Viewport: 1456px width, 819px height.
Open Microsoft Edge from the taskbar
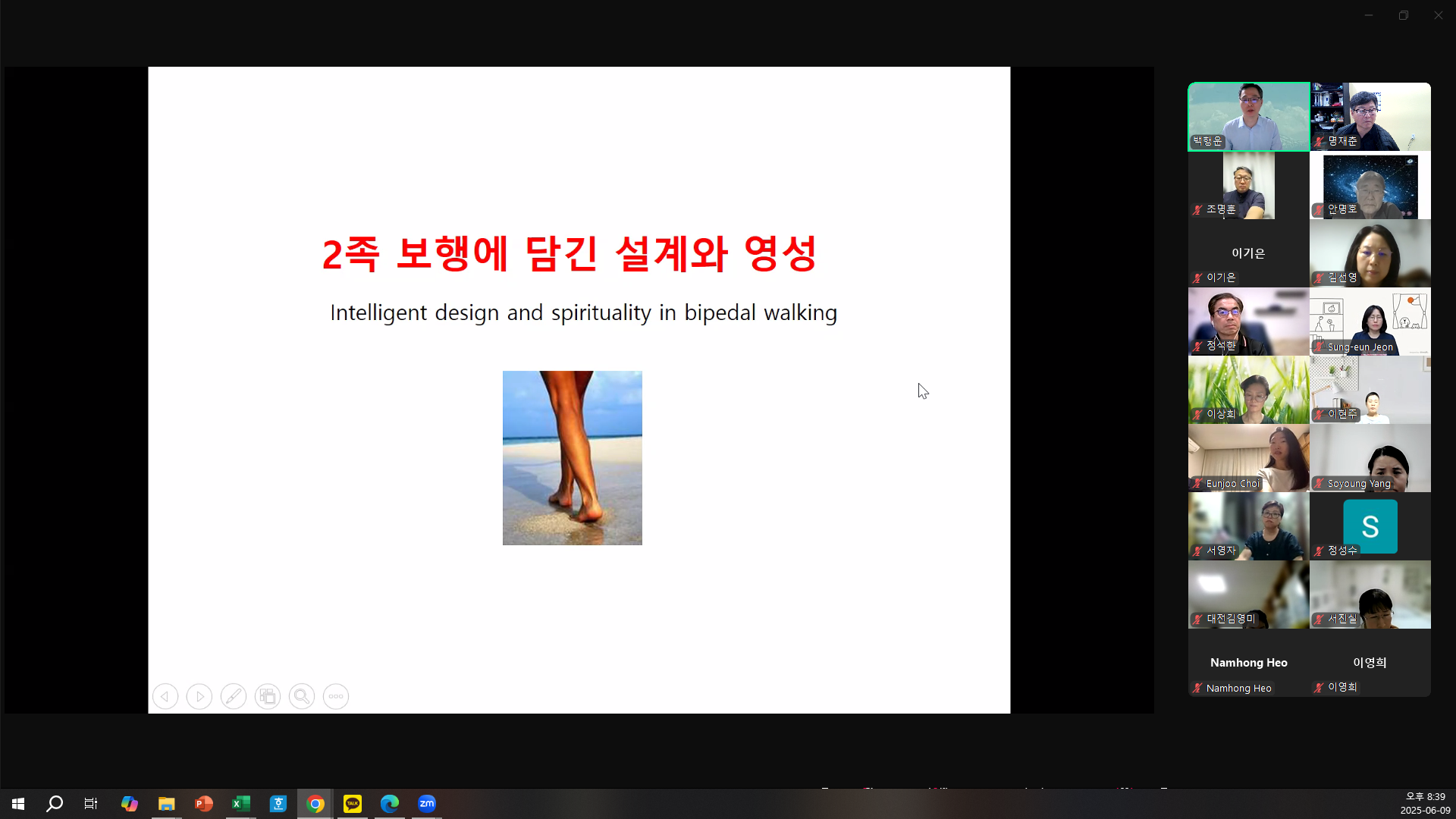pyautogui.click(x=389, y=804)
